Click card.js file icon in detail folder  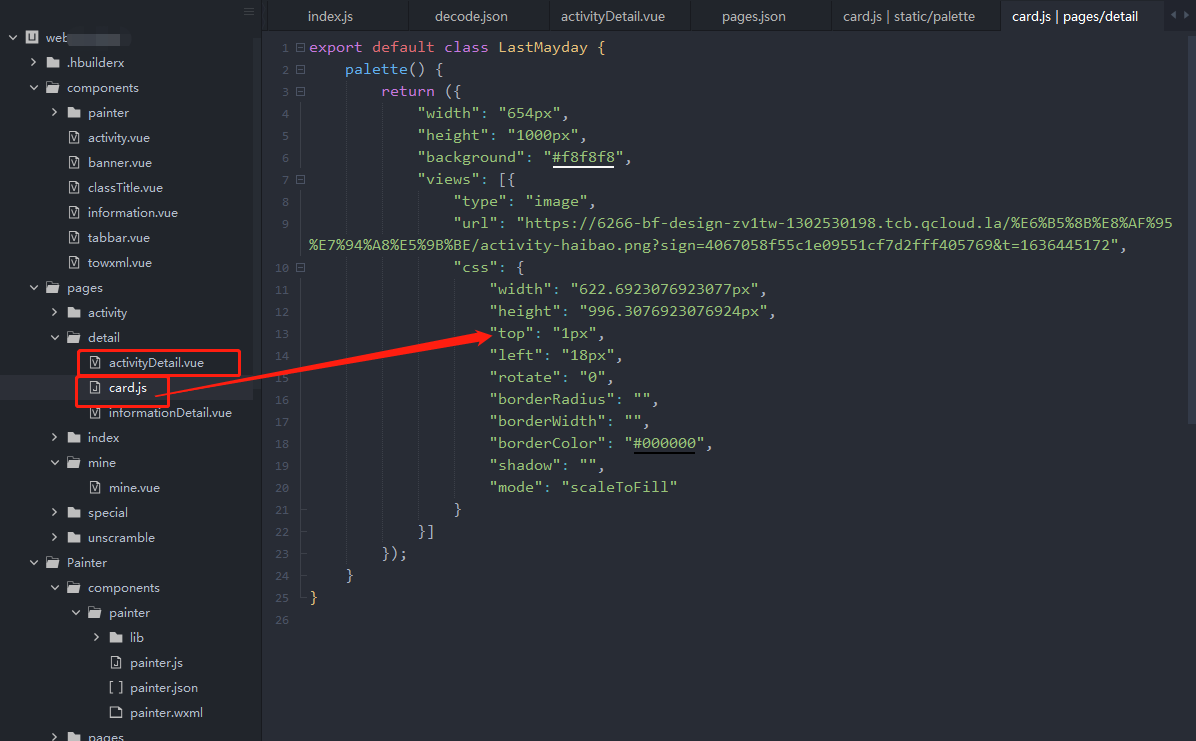tap(95, 388)
